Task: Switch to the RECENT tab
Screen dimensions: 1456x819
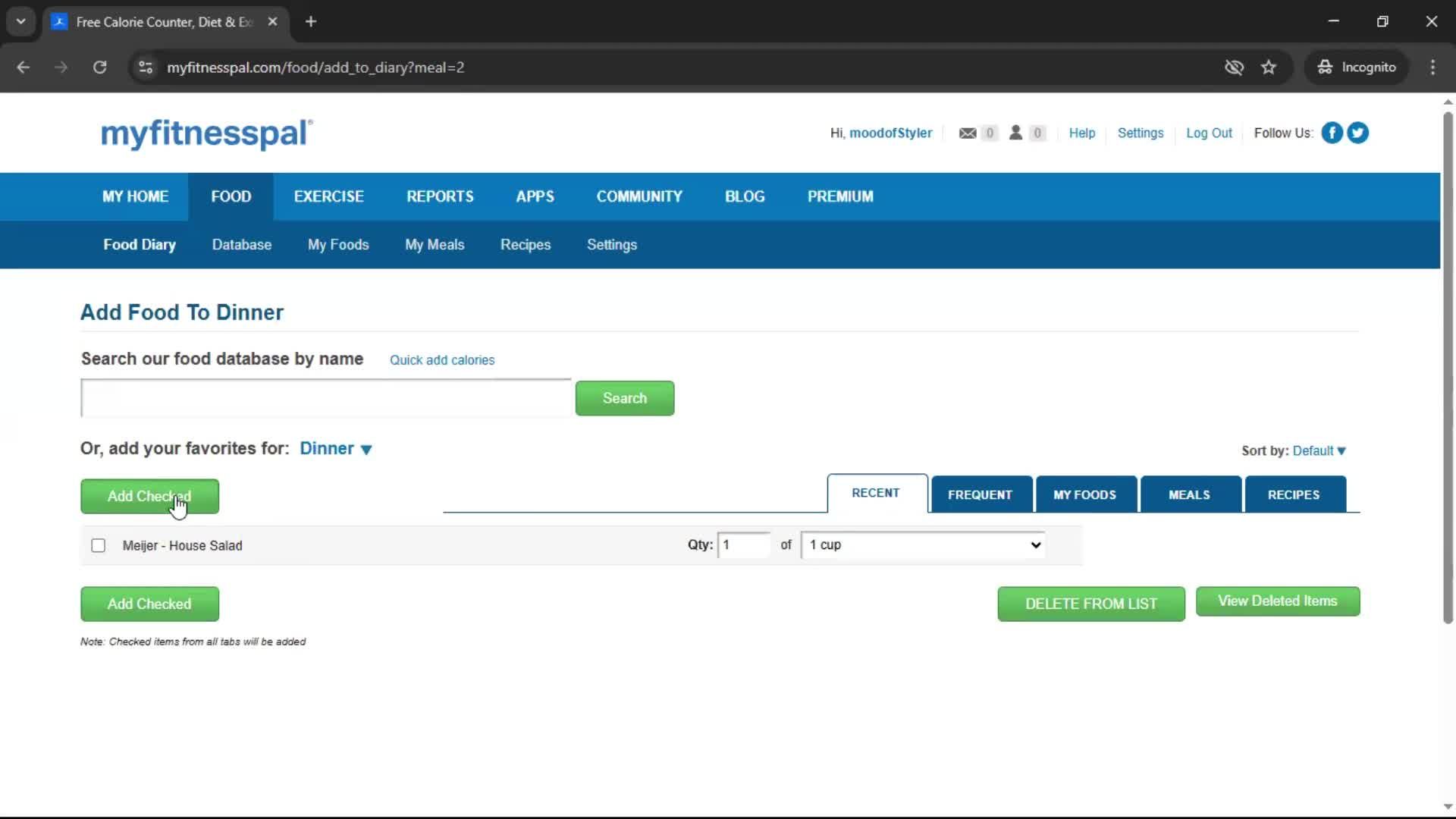Action: (877, 493)
